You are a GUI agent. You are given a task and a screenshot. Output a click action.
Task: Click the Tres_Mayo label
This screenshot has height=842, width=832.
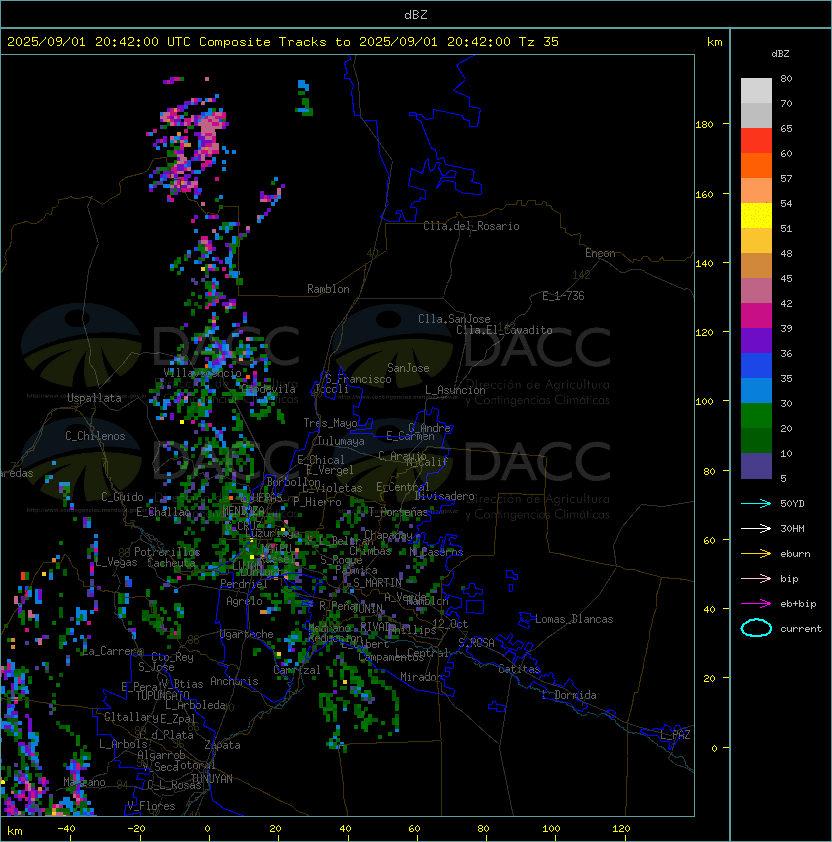(x=330, y=423)
